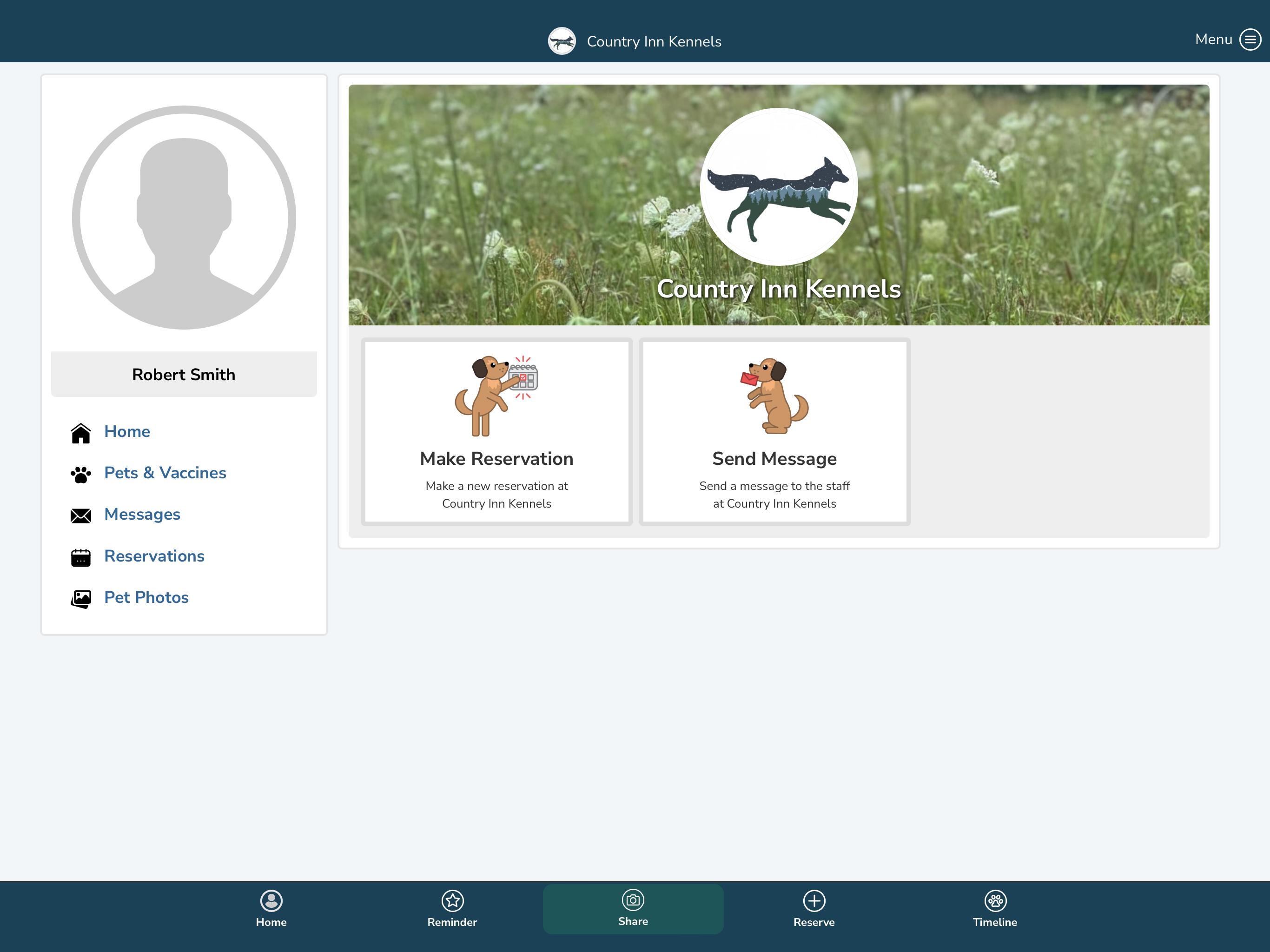The image size is (1270, 952).
Task: Tap the Reserve plus icon
Action: (814, 900)
